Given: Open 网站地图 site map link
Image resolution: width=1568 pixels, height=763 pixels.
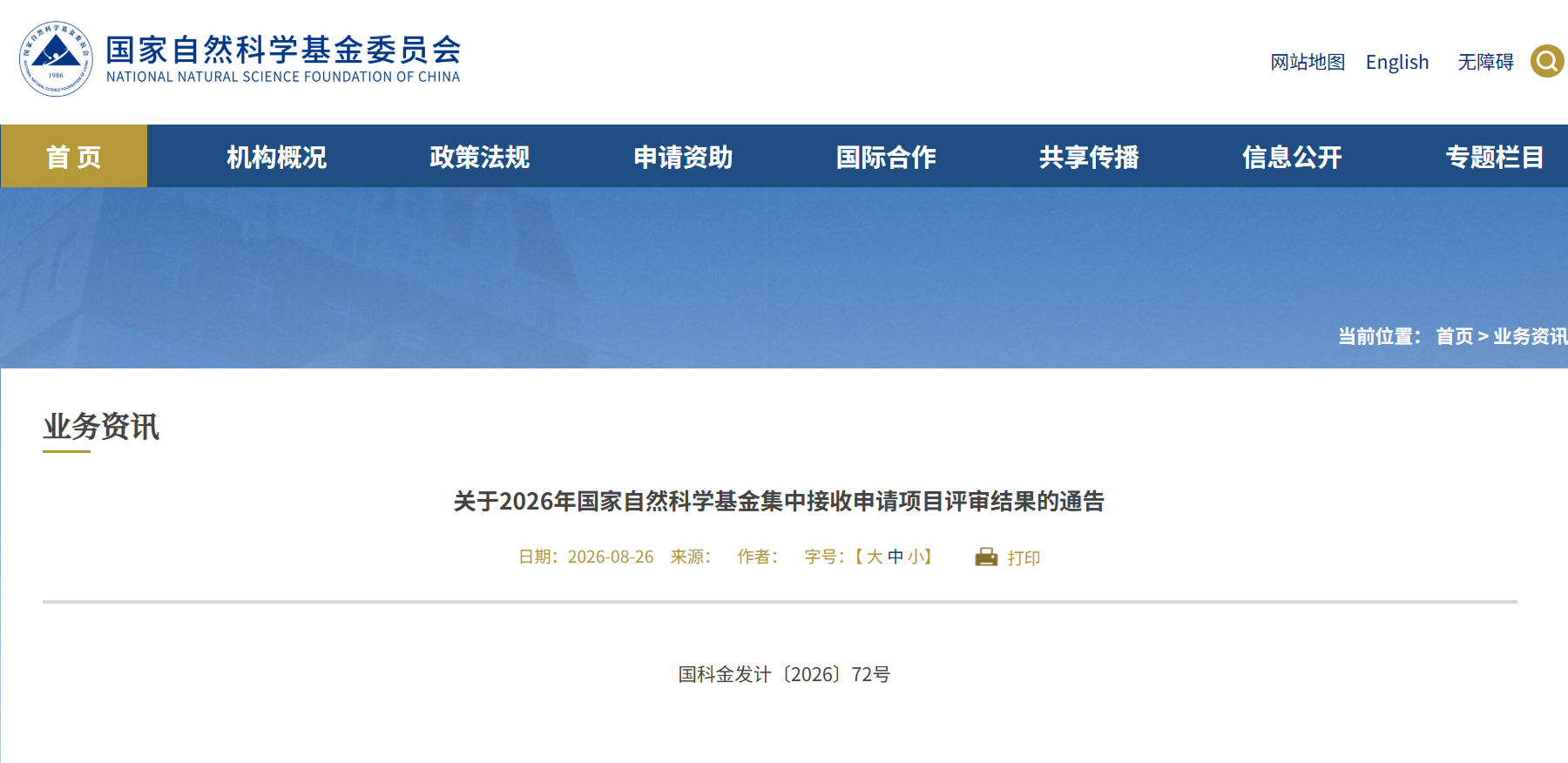Looking at the screenshot, I should click(x=1308, y=62).
